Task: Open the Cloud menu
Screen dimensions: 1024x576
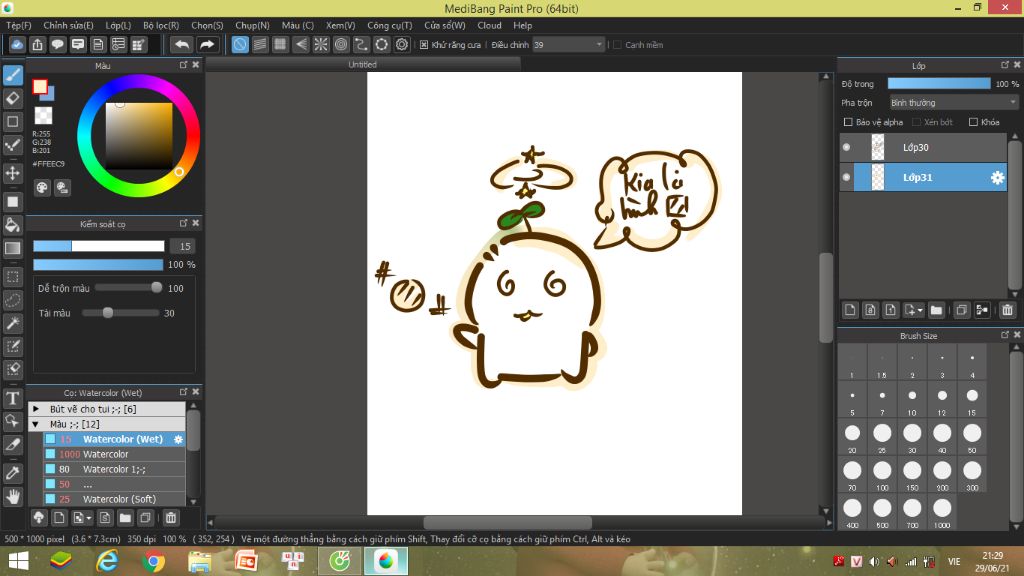Action: 489,25
